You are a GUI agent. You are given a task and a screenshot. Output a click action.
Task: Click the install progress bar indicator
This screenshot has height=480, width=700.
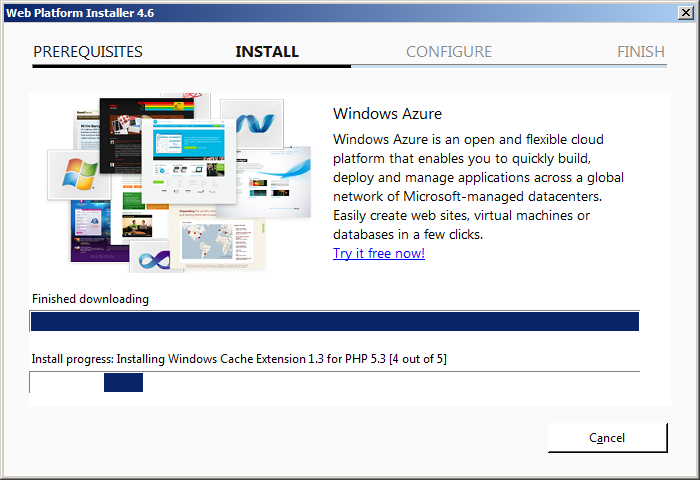(123, 383)
